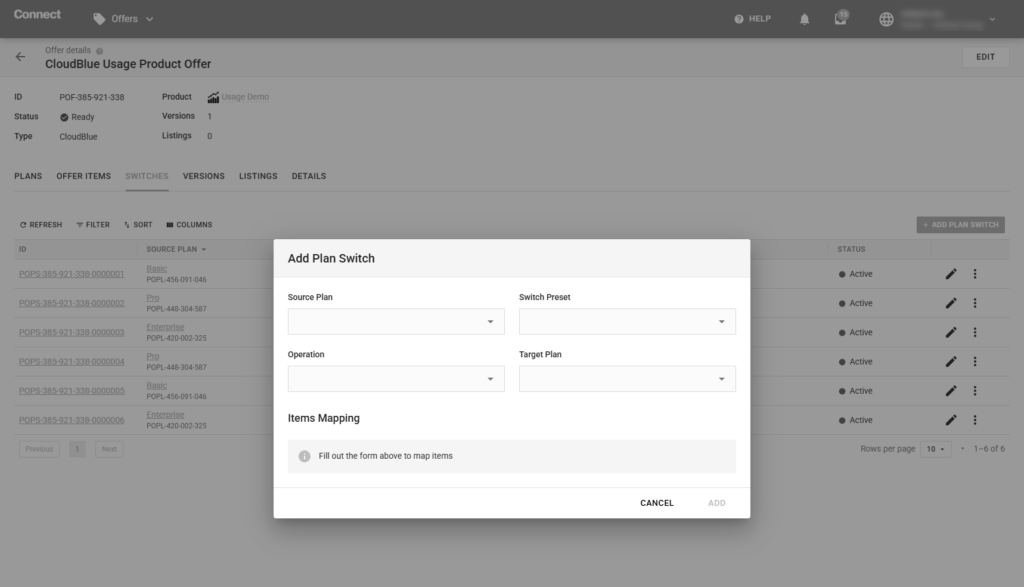The image size is (1024, 587).
Task: Click the Help icon in top bar
Action: [739, 19]
